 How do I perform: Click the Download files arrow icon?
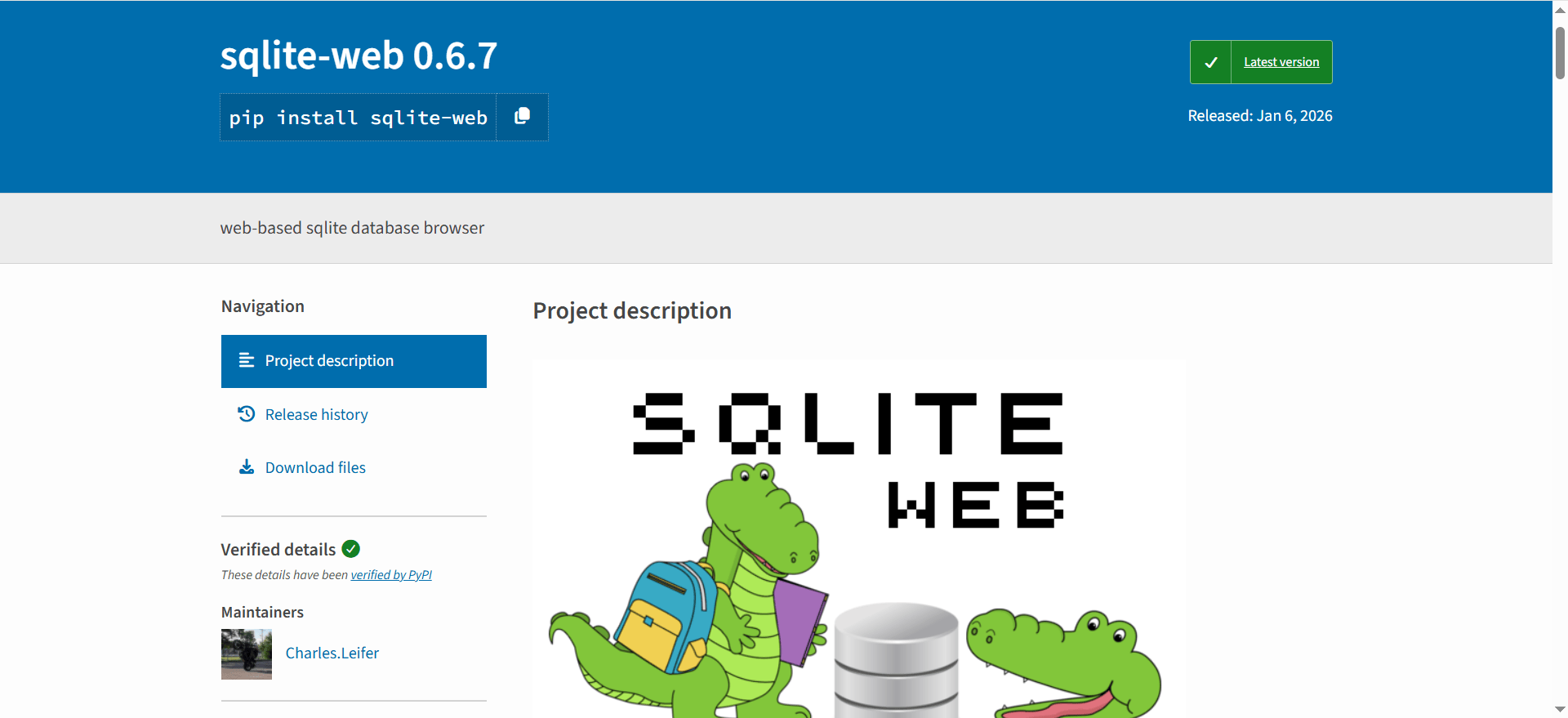pos(246,467)
